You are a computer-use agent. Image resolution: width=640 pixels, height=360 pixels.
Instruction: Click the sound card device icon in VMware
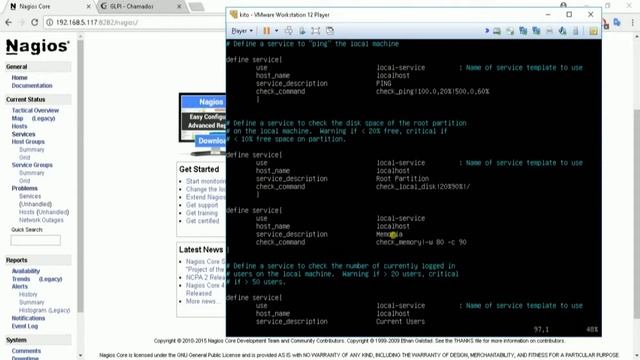pos(562,31)
